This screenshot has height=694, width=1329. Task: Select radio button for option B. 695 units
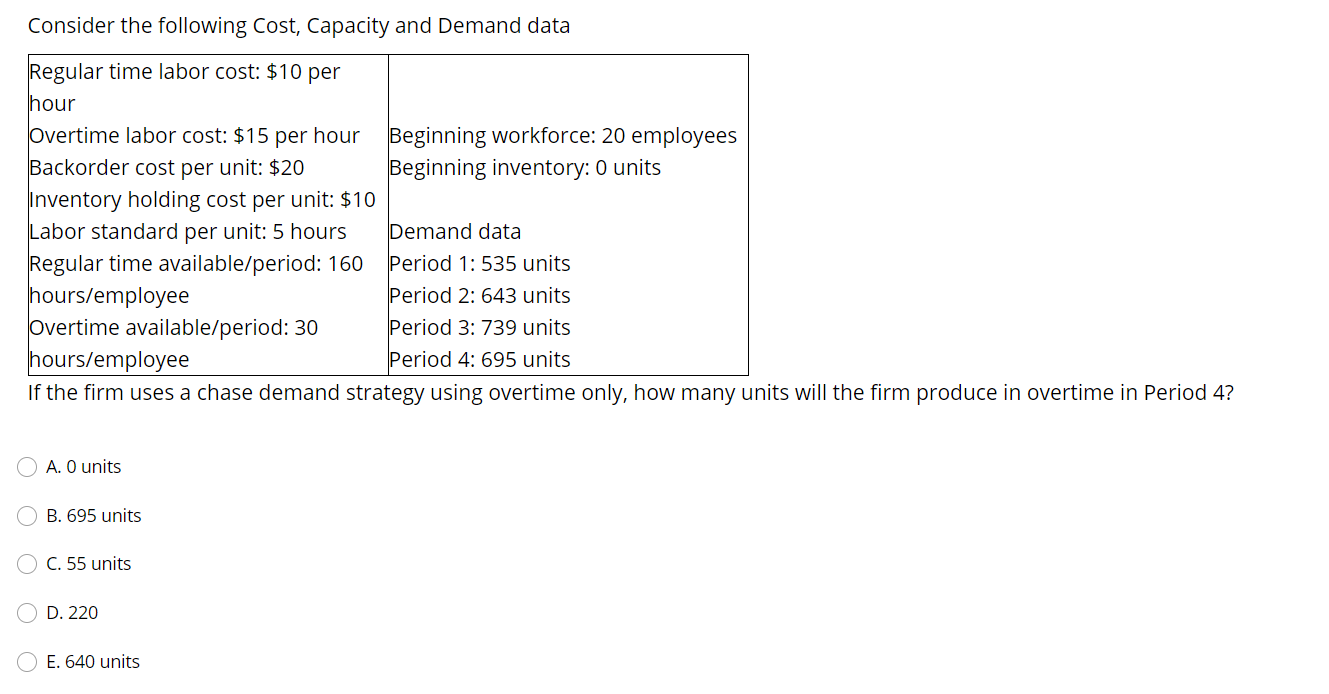(27, 515)
